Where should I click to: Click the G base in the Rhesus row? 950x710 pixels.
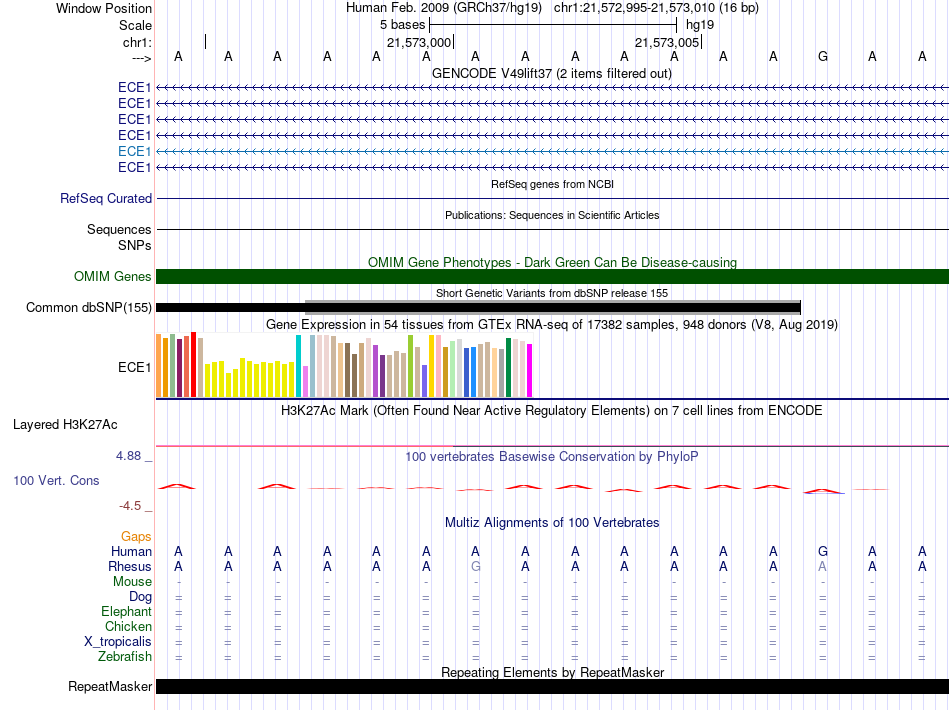[x=475, y=567]
